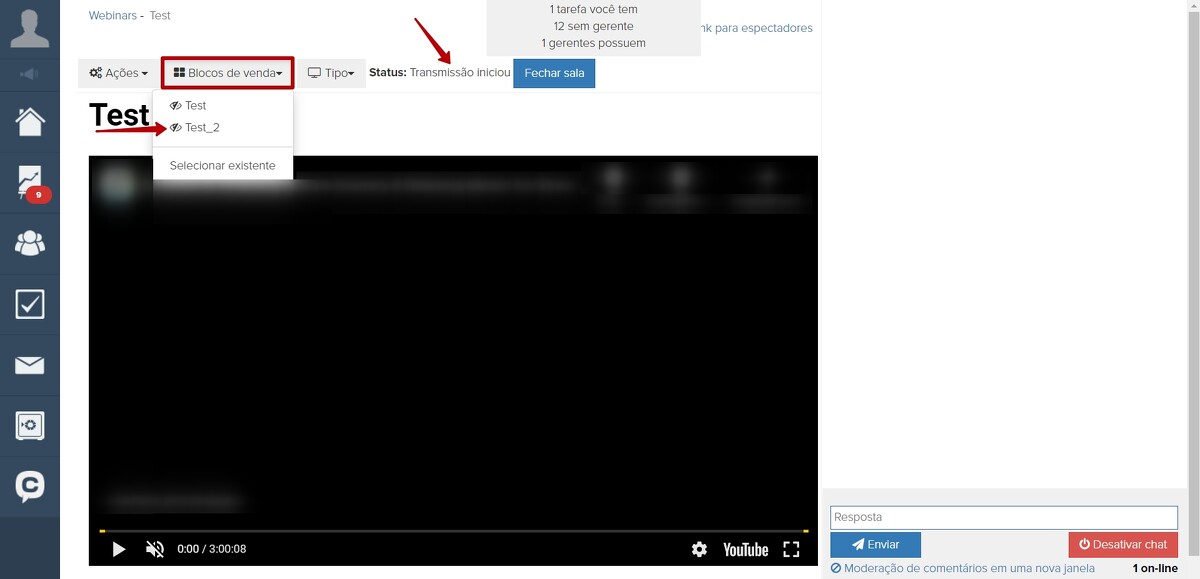Expand the Ações dropdown
Image resolution: width=1200 pixels, height=579 pixels.
coord(118,73)
